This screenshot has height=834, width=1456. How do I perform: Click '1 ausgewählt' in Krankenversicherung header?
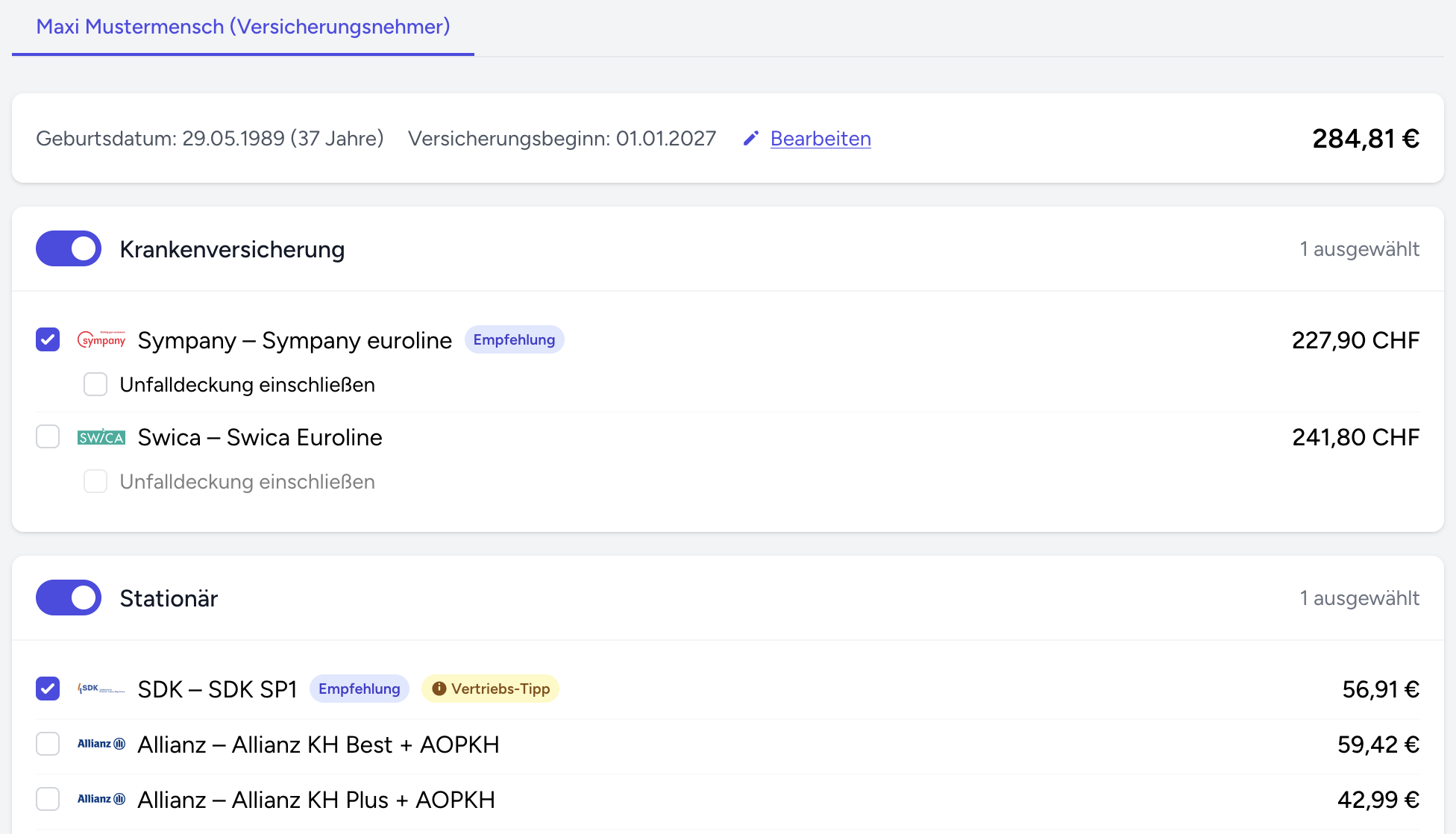1359,249
